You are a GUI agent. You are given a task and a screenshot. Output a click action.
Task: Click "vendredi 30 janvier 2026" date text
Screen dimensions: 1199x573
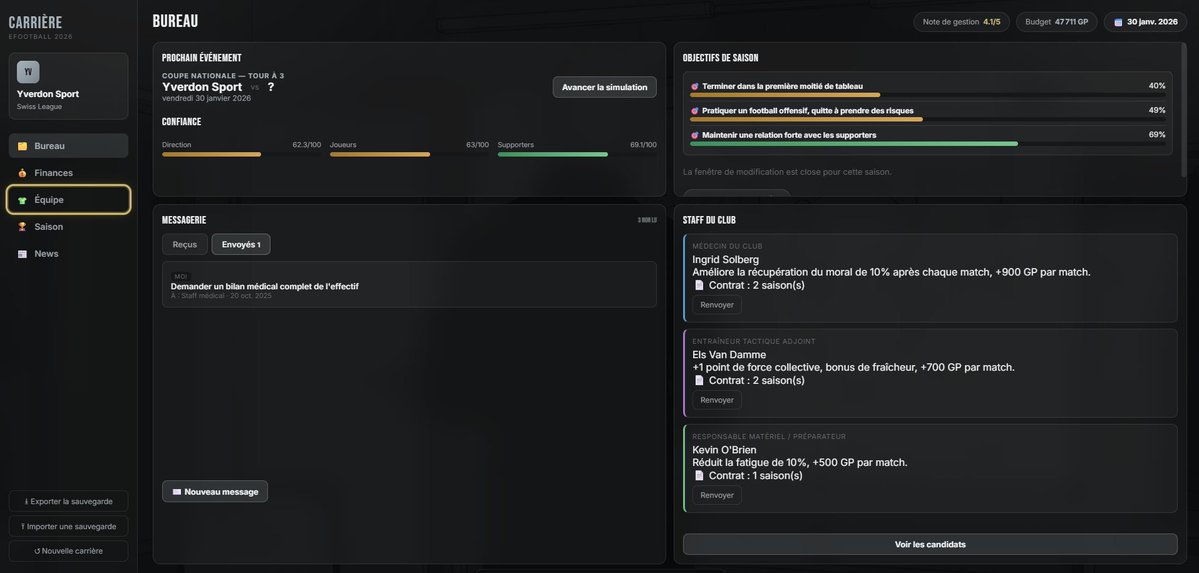[206, 99]
